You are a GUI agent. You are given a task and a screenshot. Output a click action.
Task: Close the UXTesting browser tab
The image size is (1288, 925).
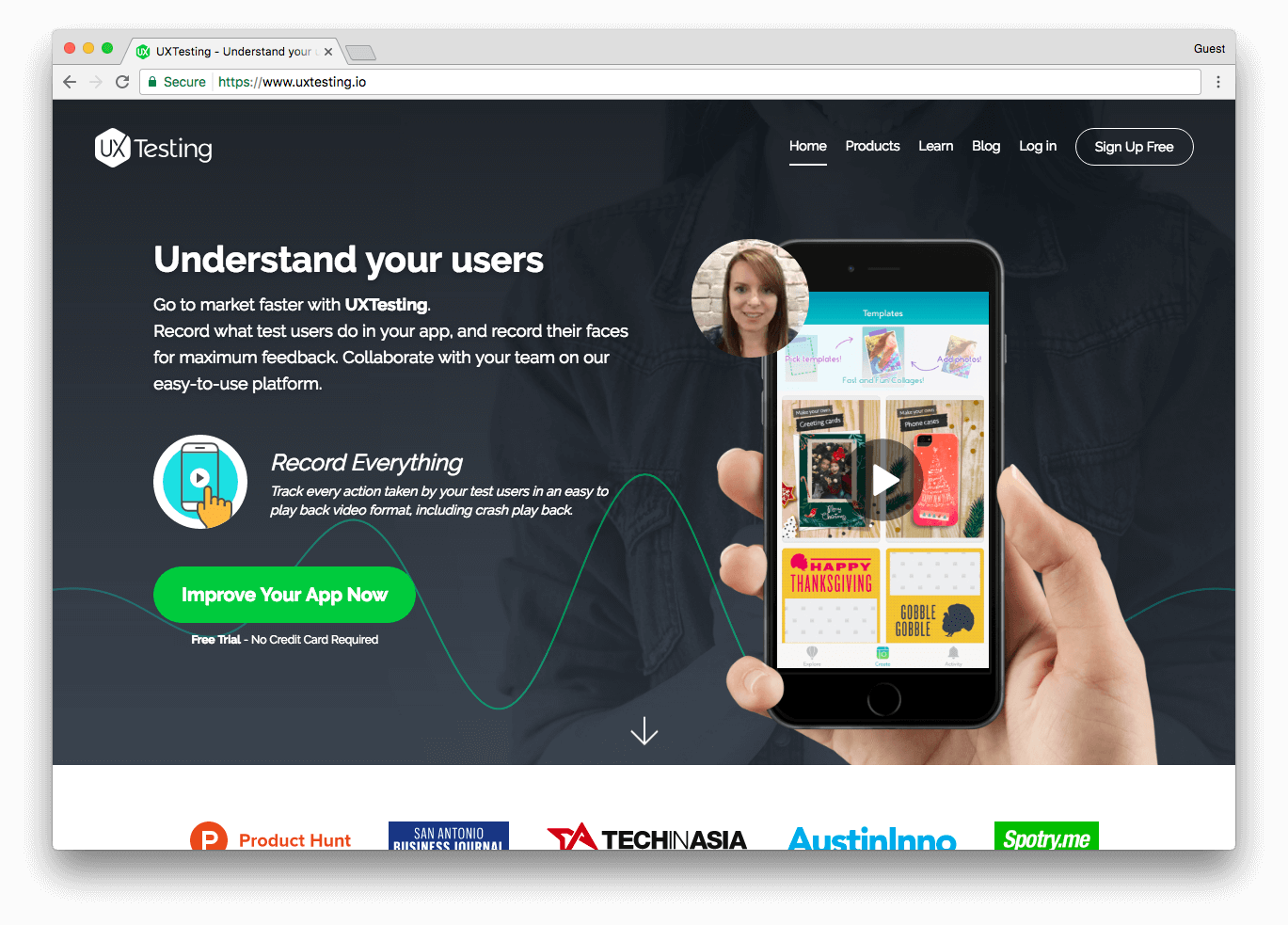click(328, 52)
